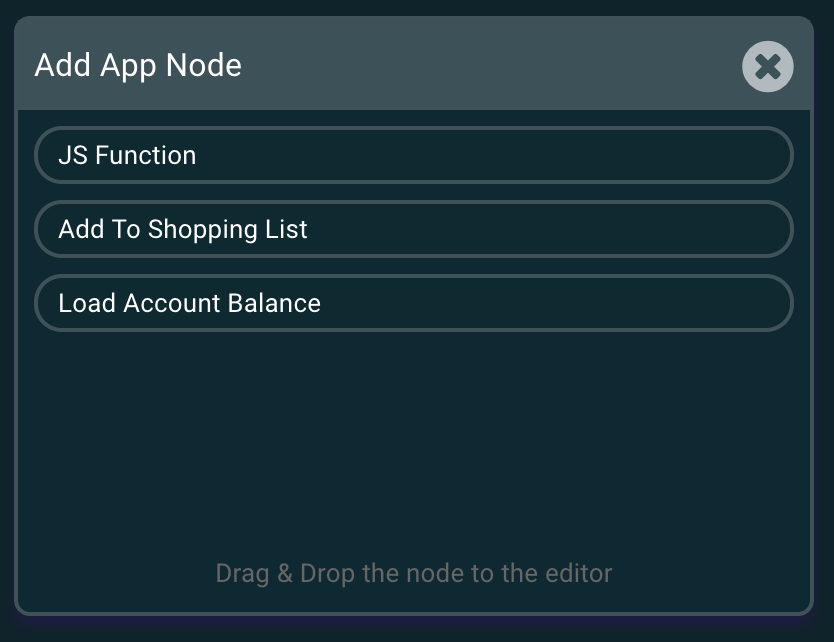Click the empty area below node list
This screenshot has width=834, height=642.
click(x=414, y=440)
